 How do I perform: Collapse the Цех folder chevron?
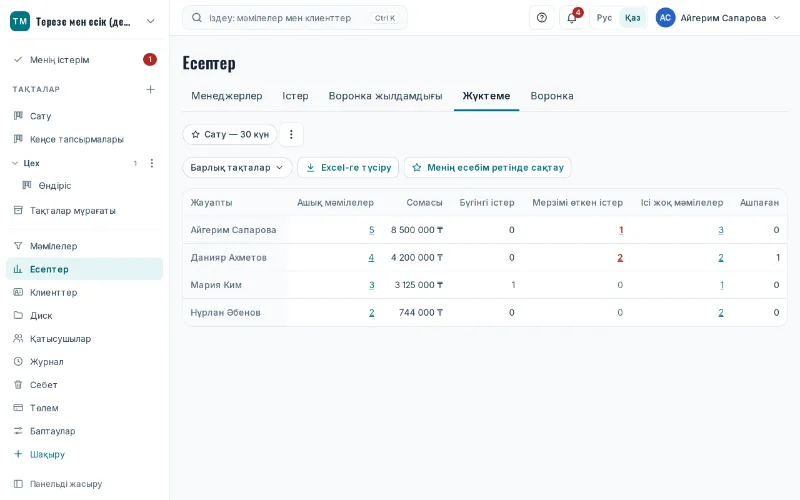pyautogui.click(x=15, y=163)
